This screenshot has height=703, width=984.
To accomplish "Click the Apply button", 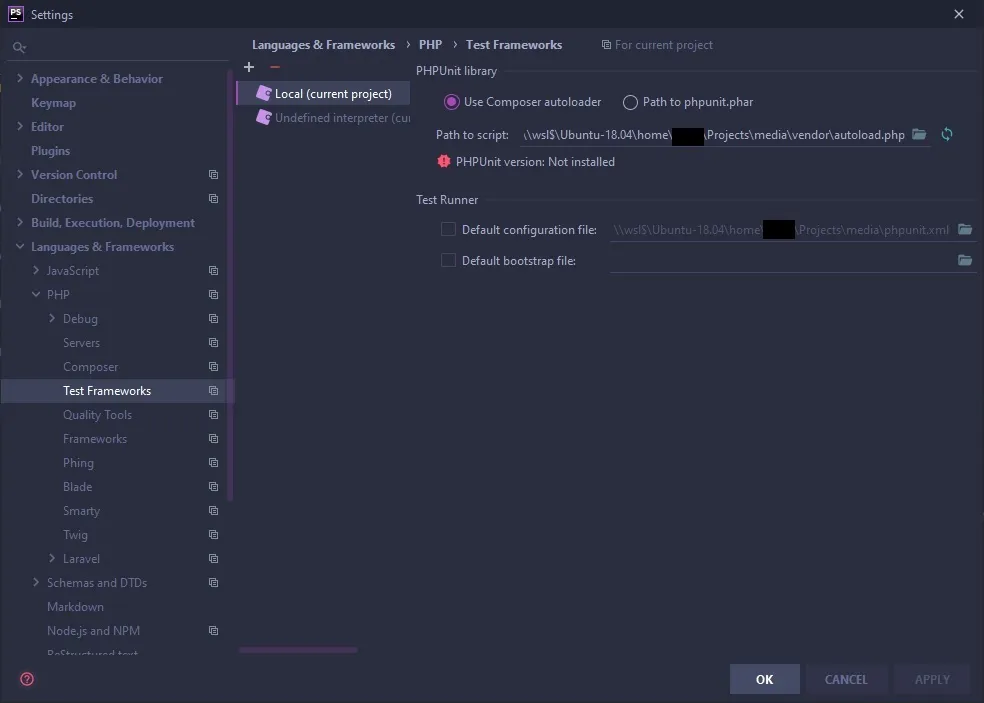I will pos(932,679).
